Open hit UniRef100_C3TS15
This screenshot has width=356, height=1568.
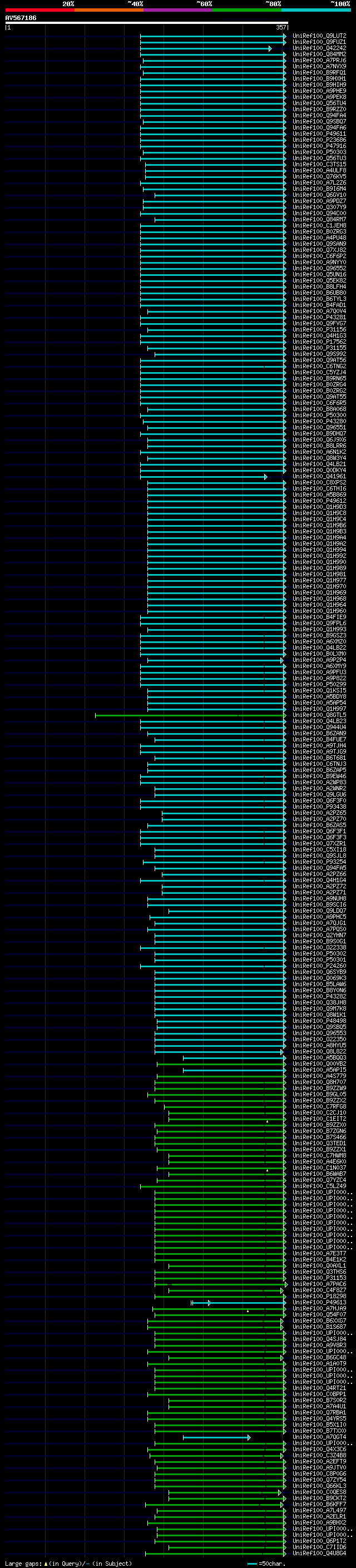(319, 164)
